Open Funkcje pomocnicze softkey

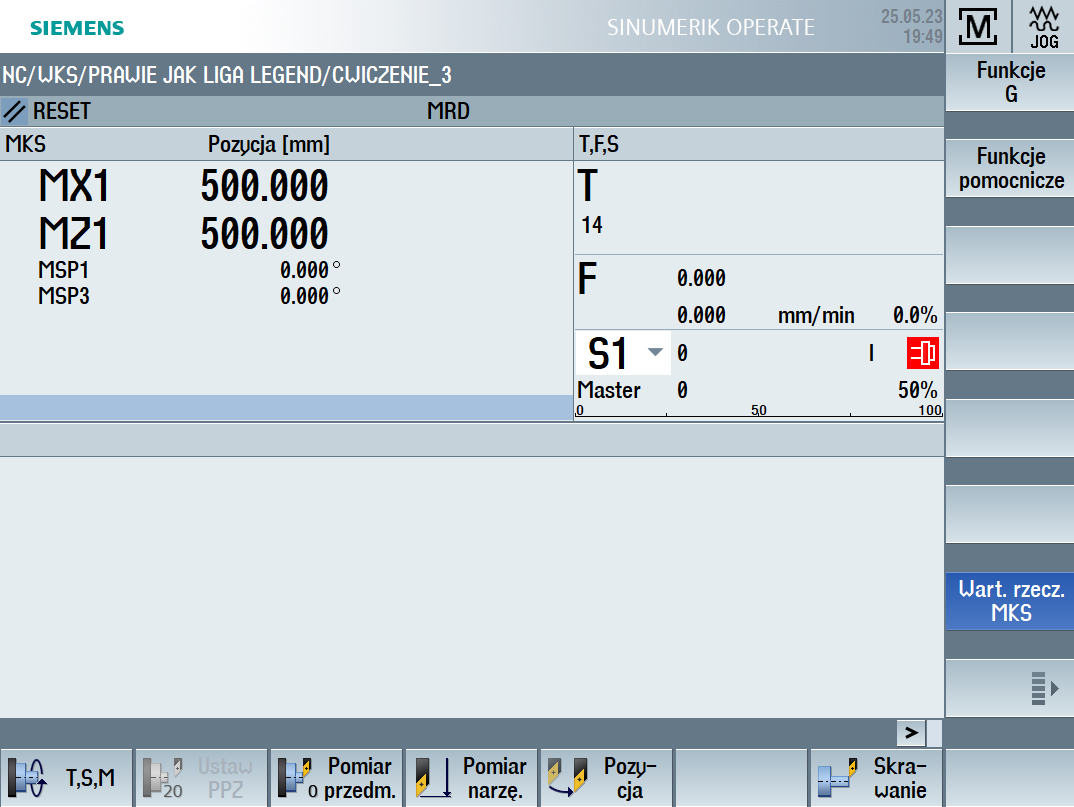click(x=1010, y=169)
